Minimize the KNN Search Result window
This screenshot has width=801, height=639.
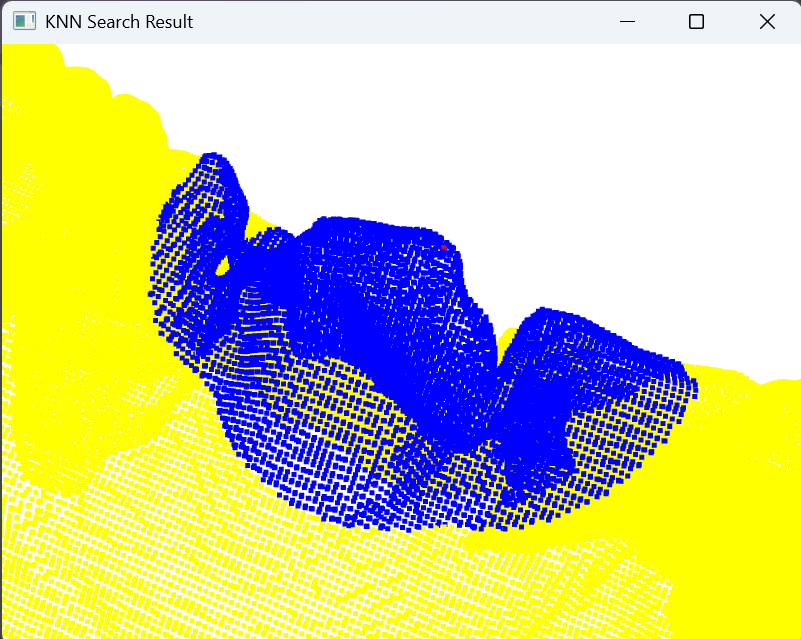point(627,21)
